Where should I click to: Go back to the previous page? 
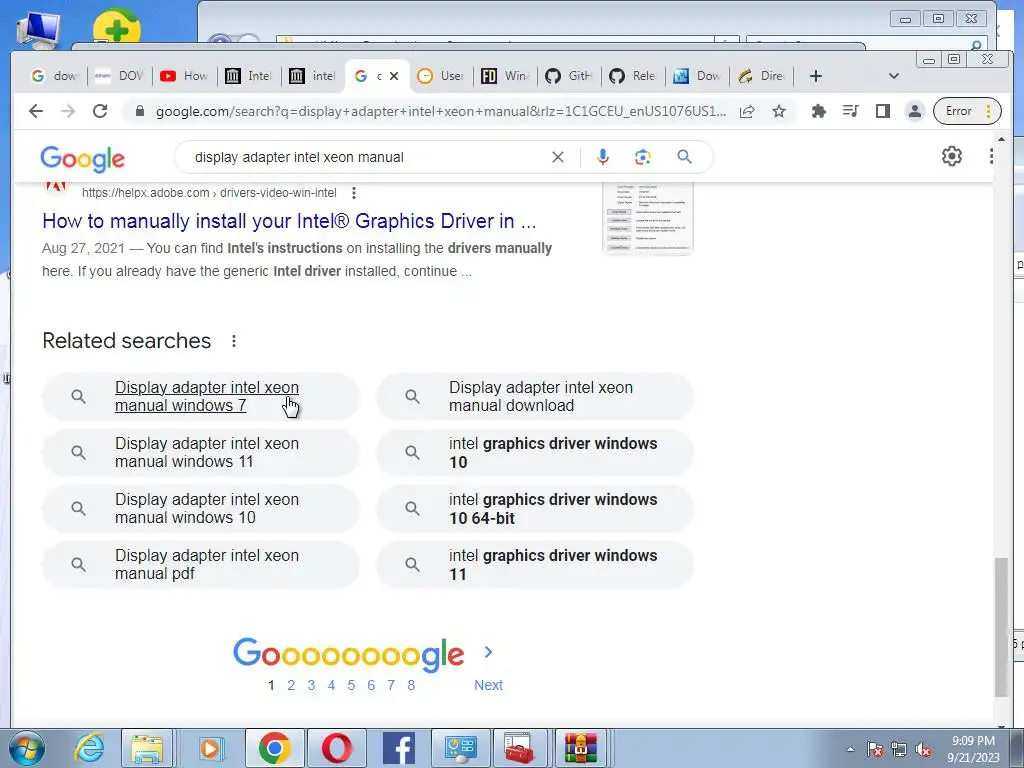pos(36,111)
